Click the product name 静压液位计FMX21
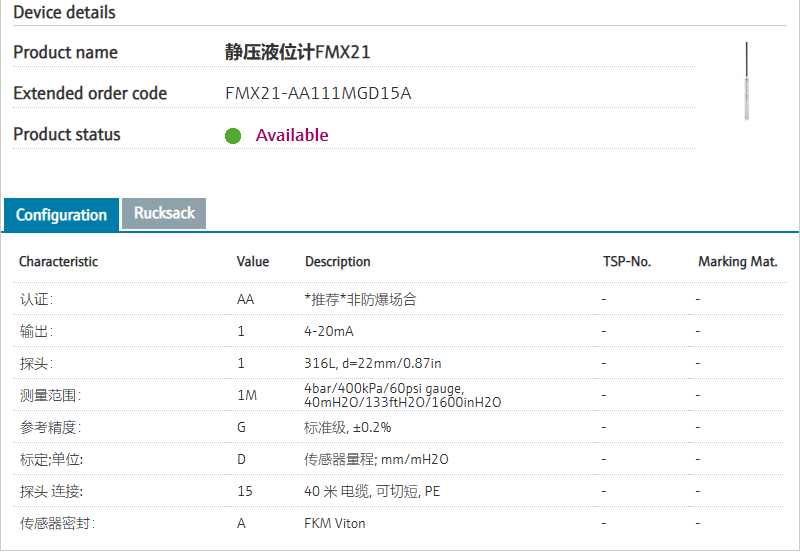800x554 pixels. click(298, 52)
